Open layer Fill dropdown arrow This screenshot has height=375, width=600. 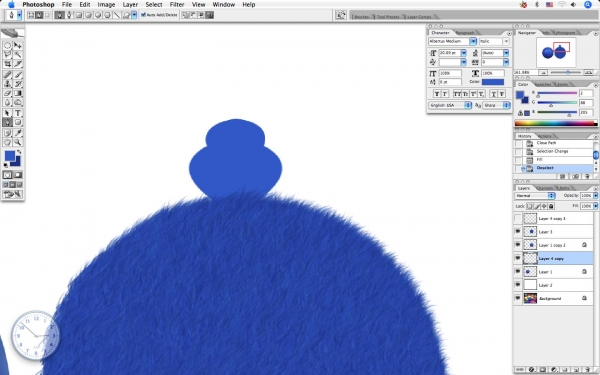click(595, 206)
